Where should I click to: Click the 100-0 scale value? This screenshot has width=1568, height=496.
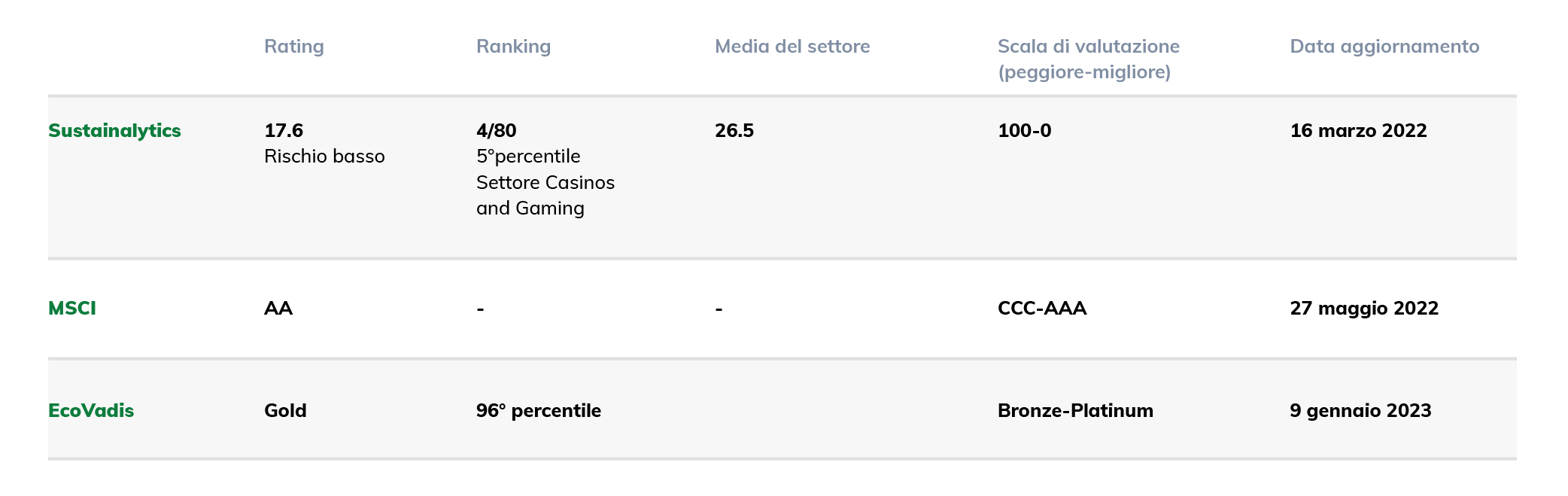(x=1025, y=131)
